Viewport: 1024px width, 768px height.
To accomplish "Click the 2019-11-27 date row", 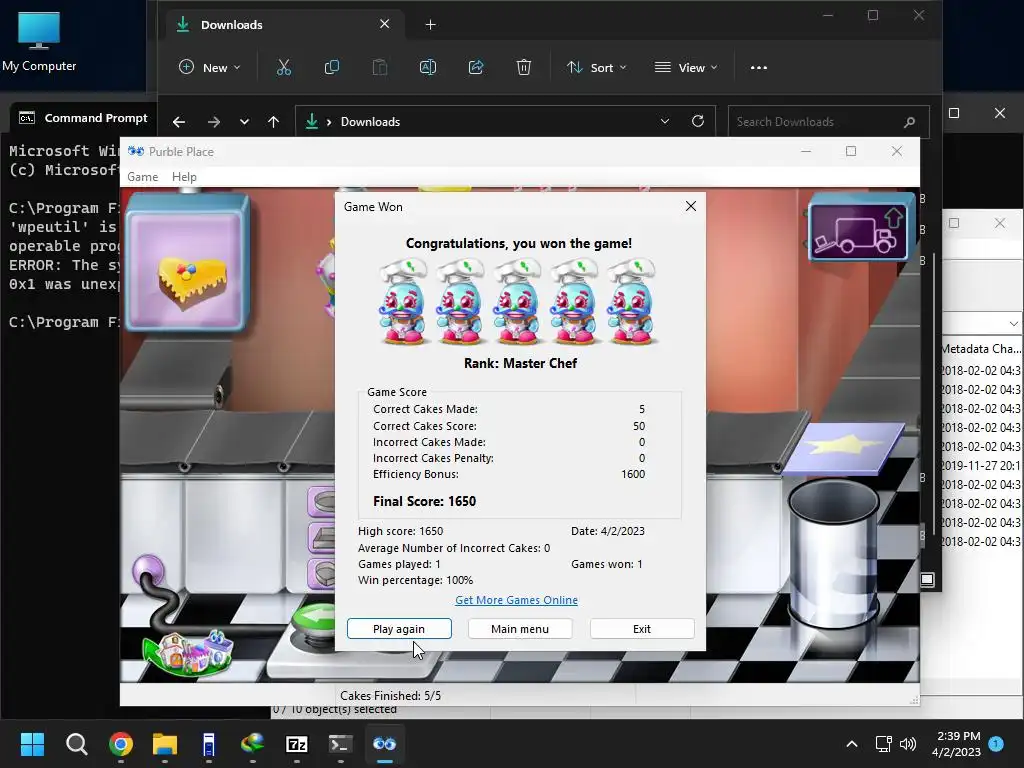I will tap(982, 466).
